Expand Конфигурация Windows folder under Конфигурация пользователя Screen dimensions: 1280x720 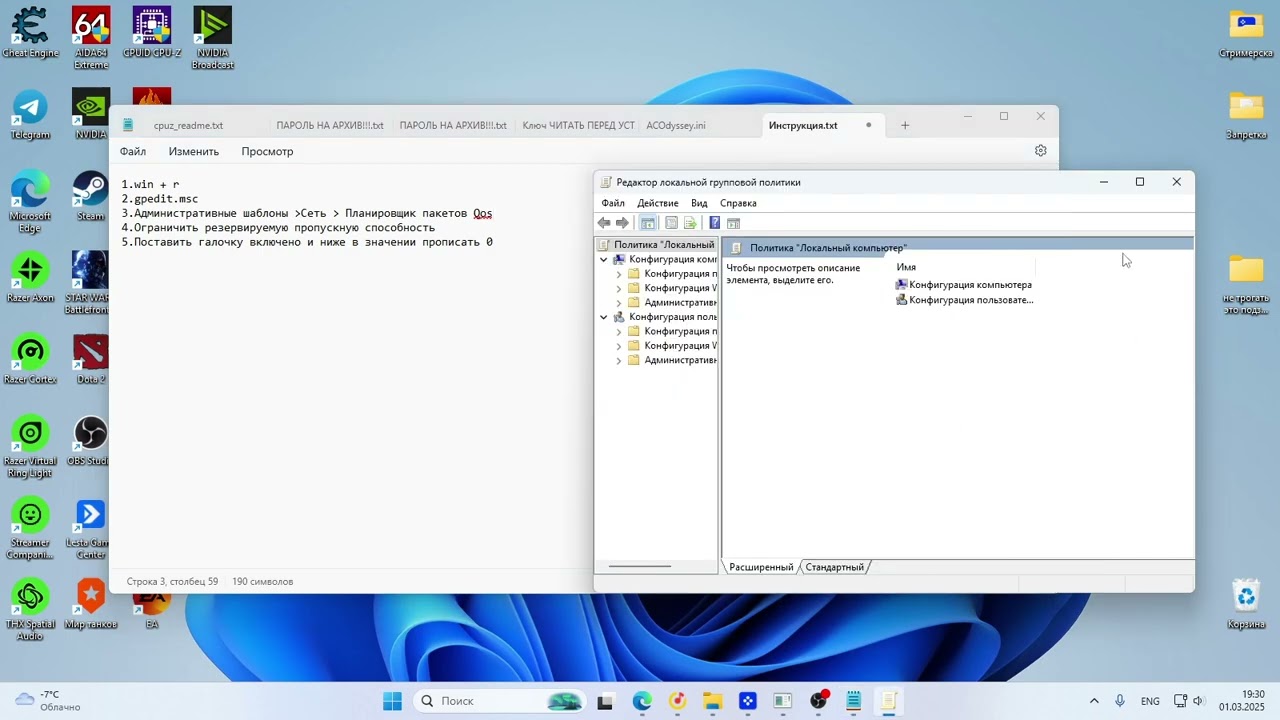point(619,346)
